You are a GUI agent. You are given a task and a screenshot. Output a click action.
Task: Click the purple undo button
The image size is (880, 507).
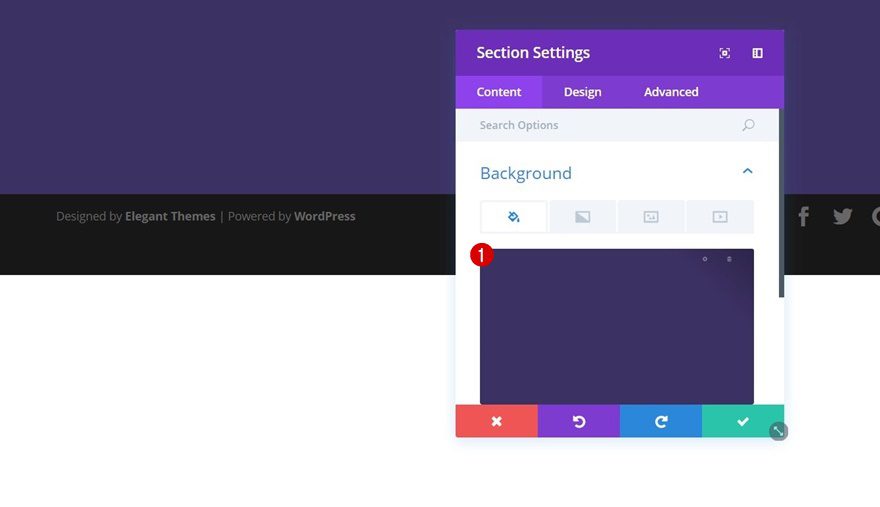tap(579, 421)
